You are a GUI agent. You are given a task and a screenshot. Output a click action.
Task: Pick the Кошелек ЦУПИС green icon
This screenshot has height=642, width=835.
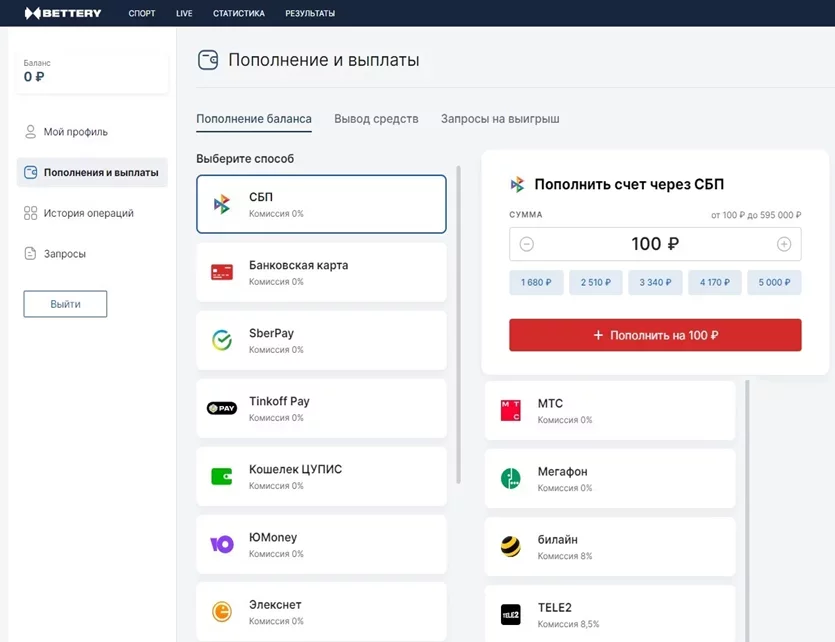(x=221, y=476)
